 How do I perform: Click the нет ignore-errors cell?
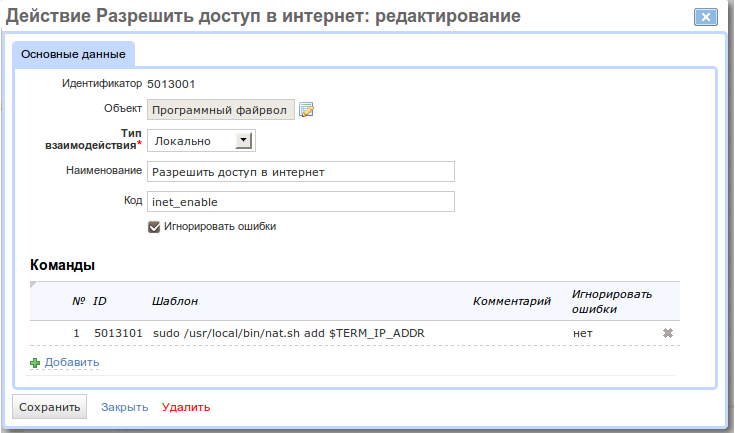tap(583, 334)
